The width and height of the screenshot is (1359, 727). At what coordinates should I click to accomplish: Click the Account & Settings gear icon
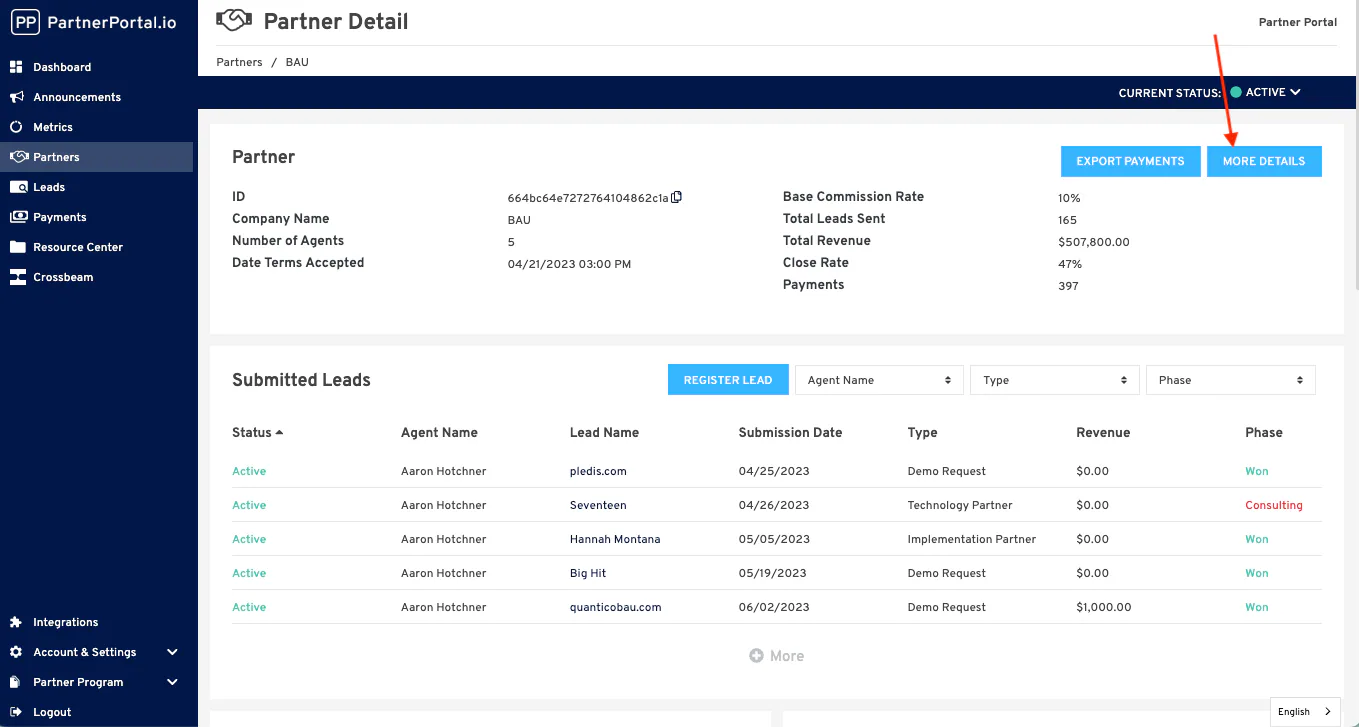16,652
